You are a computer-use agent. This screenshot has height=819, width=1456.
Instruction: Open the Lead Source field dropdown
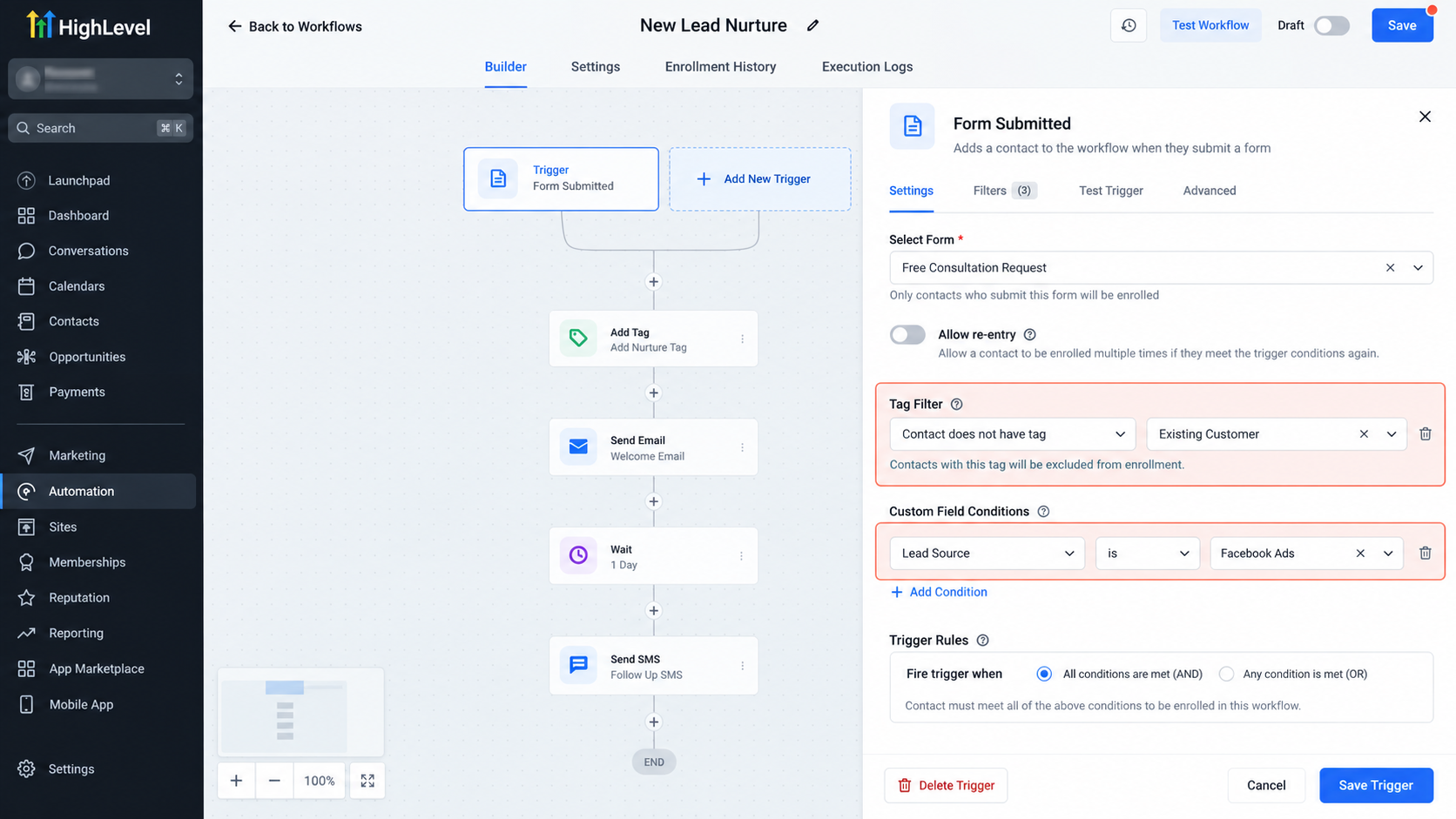[x=987, y=554]
